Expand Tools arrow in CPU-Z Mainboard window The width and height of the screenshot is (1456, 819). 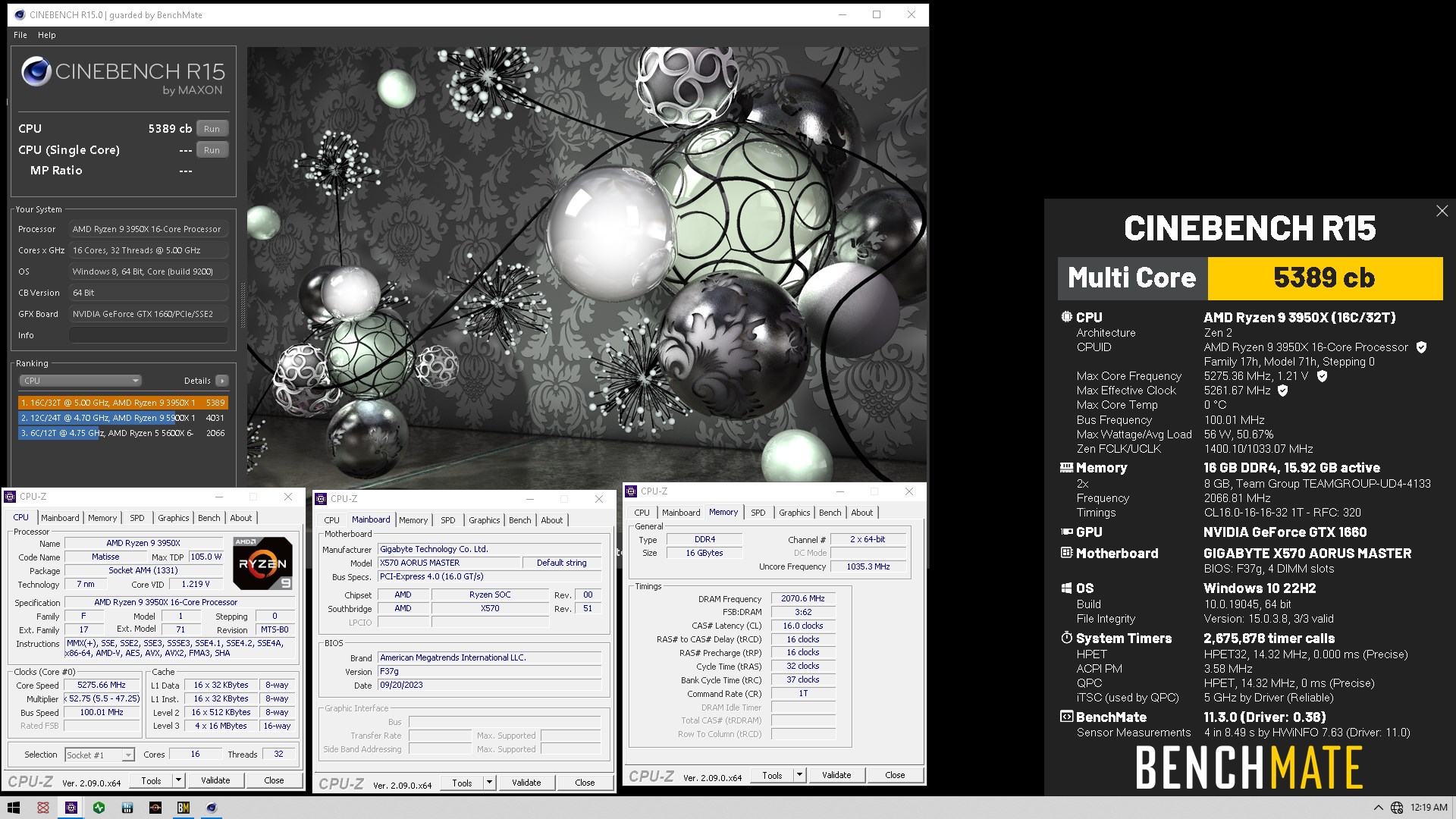click(x=489, y=783)
